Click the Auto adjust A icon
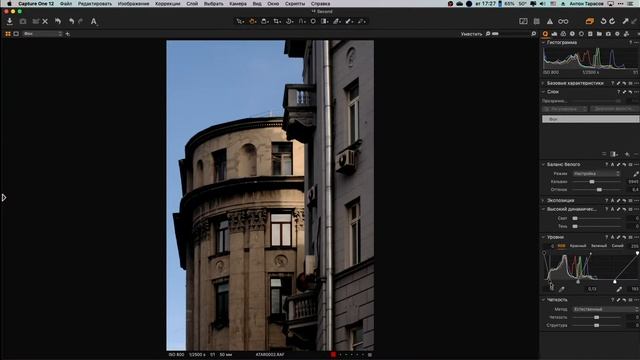 pos(93,21)
